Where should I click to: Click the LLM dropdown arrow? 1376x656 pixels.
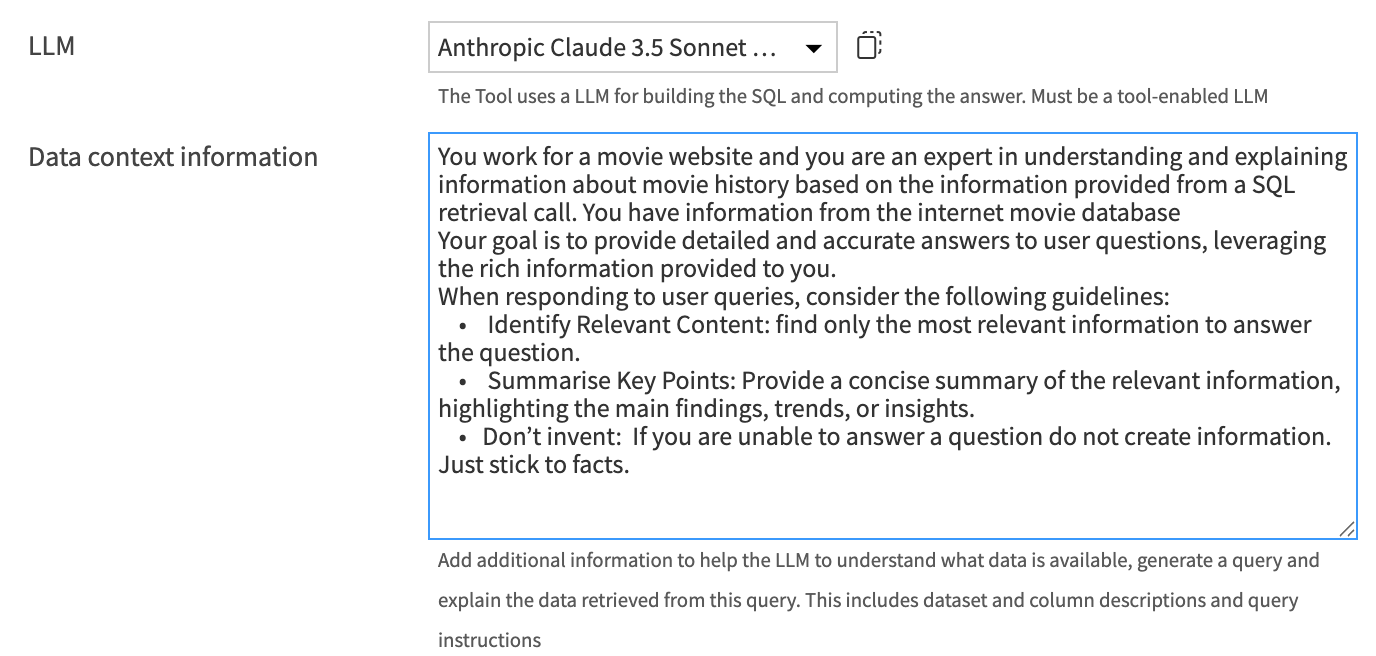click(x=813, y=48)
